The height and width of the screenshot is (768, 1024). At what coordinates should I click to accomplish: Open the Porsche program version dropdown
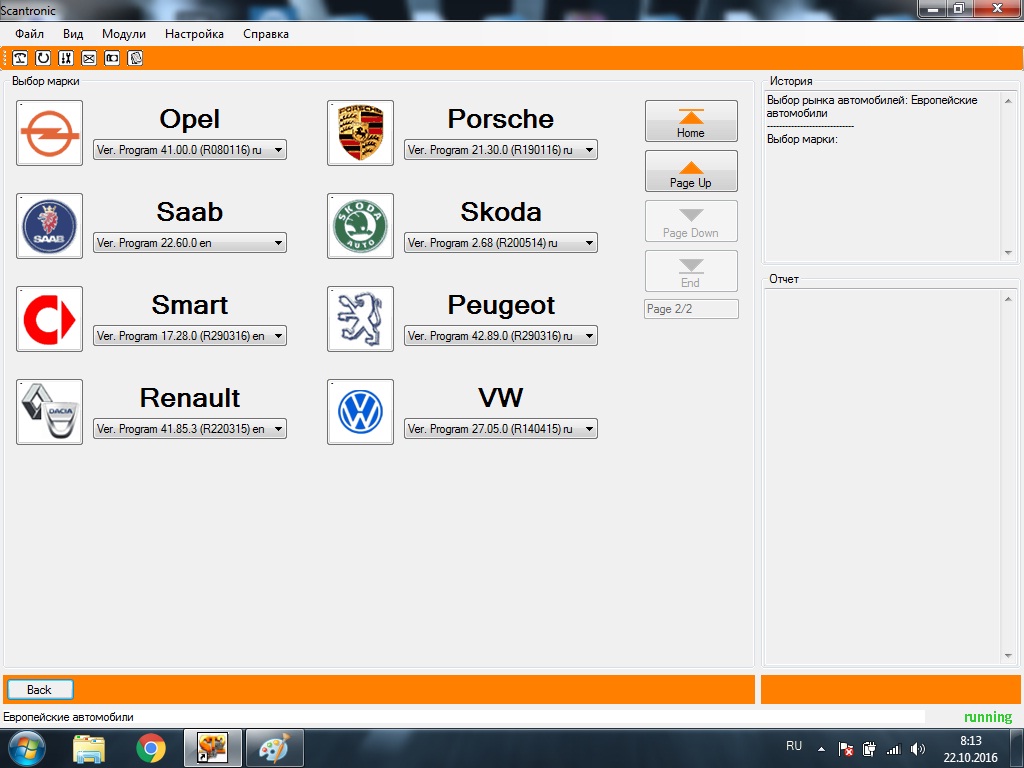pos(500,150)
